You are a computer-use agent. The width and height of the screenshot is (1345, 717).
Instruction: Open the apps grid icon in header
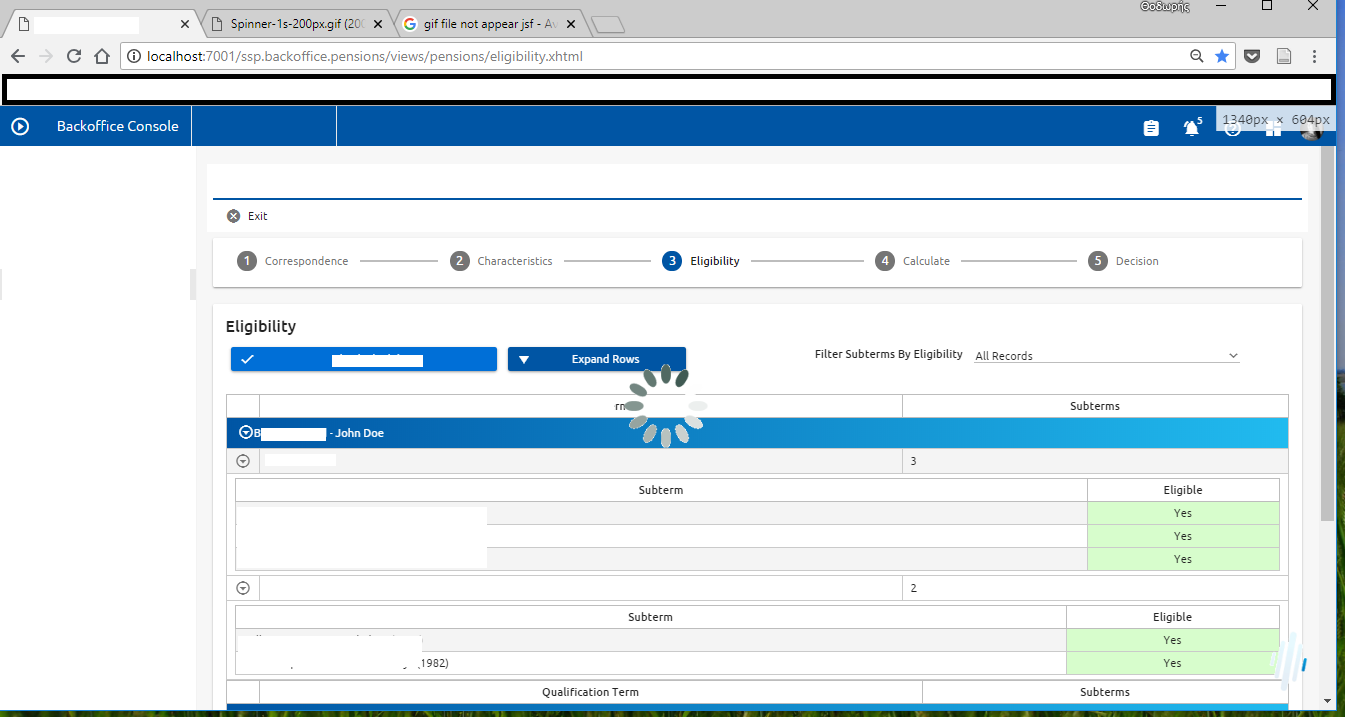pyautogui.click(x=1272, y=128)
